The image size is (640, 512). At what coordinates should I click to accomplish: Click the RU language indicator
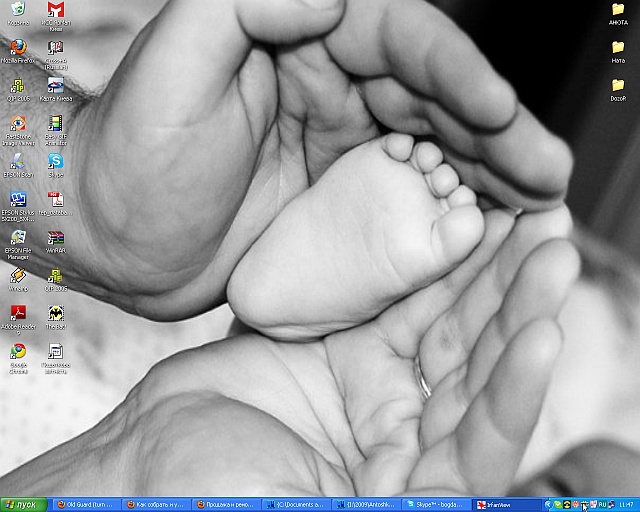[x=602, y=505]
